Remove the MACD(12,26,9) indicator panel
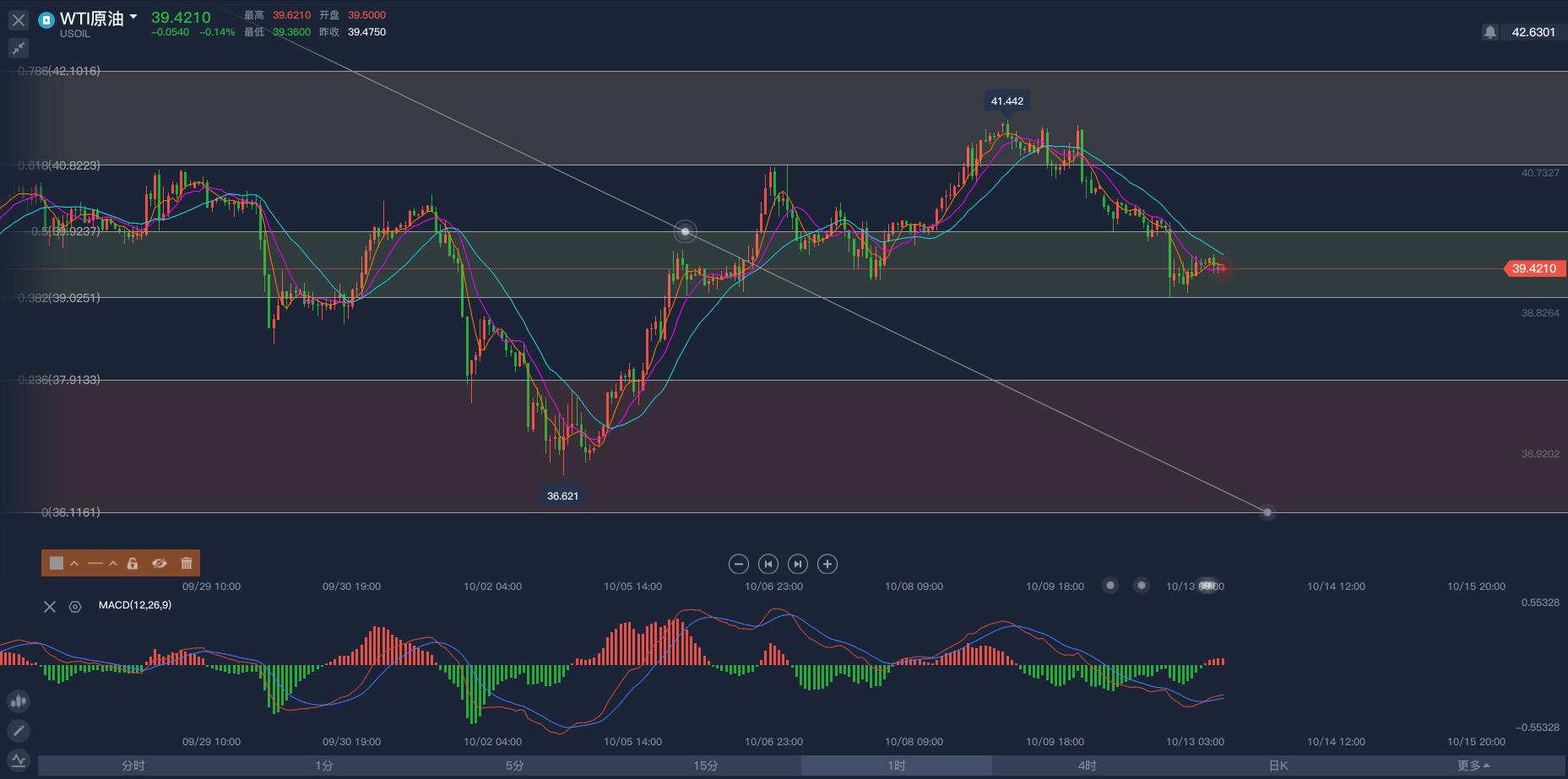This screenshot has height=779, width=1568. click(50, 606)
